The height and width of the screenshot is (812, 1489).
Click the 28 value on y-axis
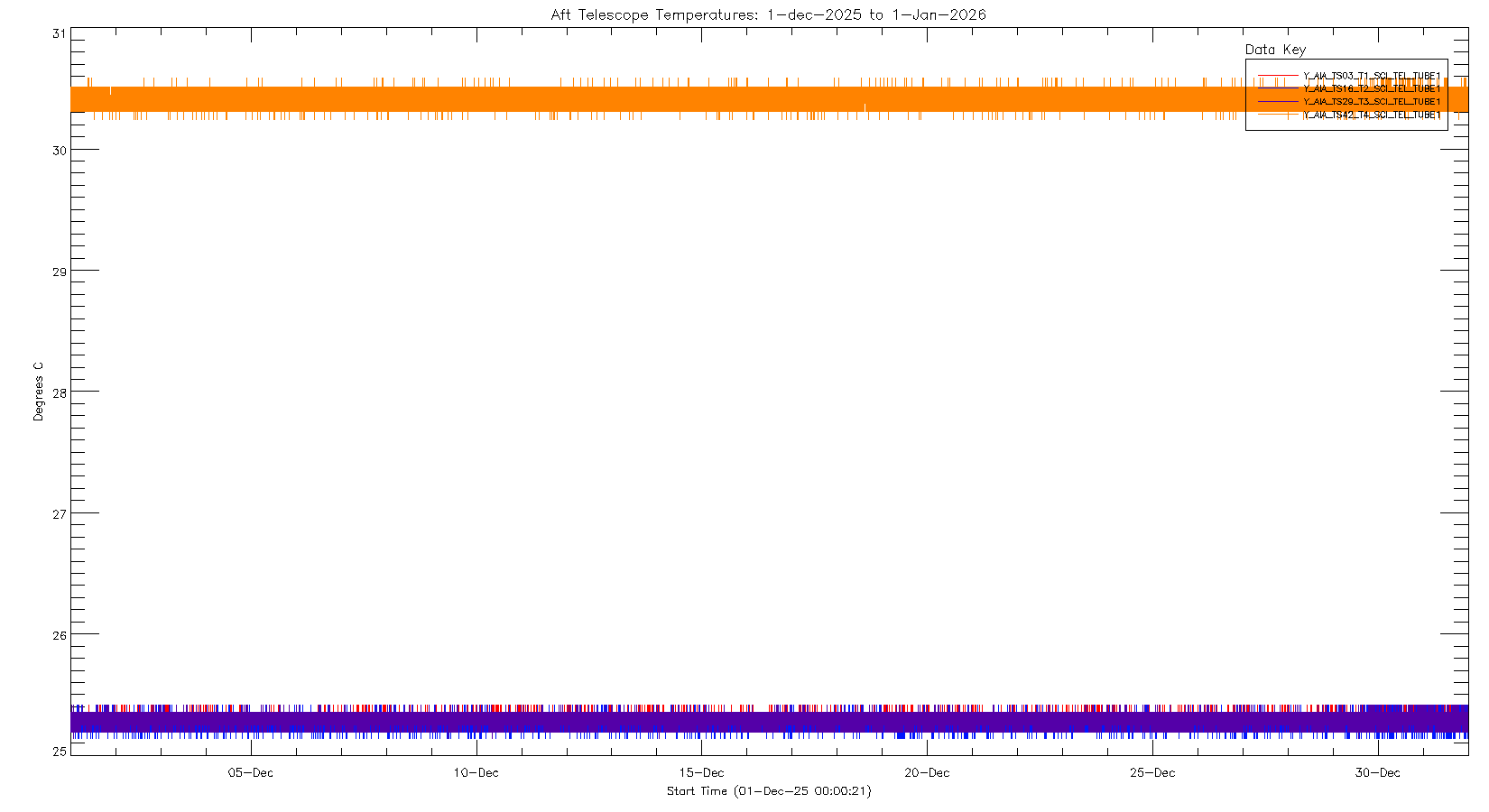pos(59,392)
